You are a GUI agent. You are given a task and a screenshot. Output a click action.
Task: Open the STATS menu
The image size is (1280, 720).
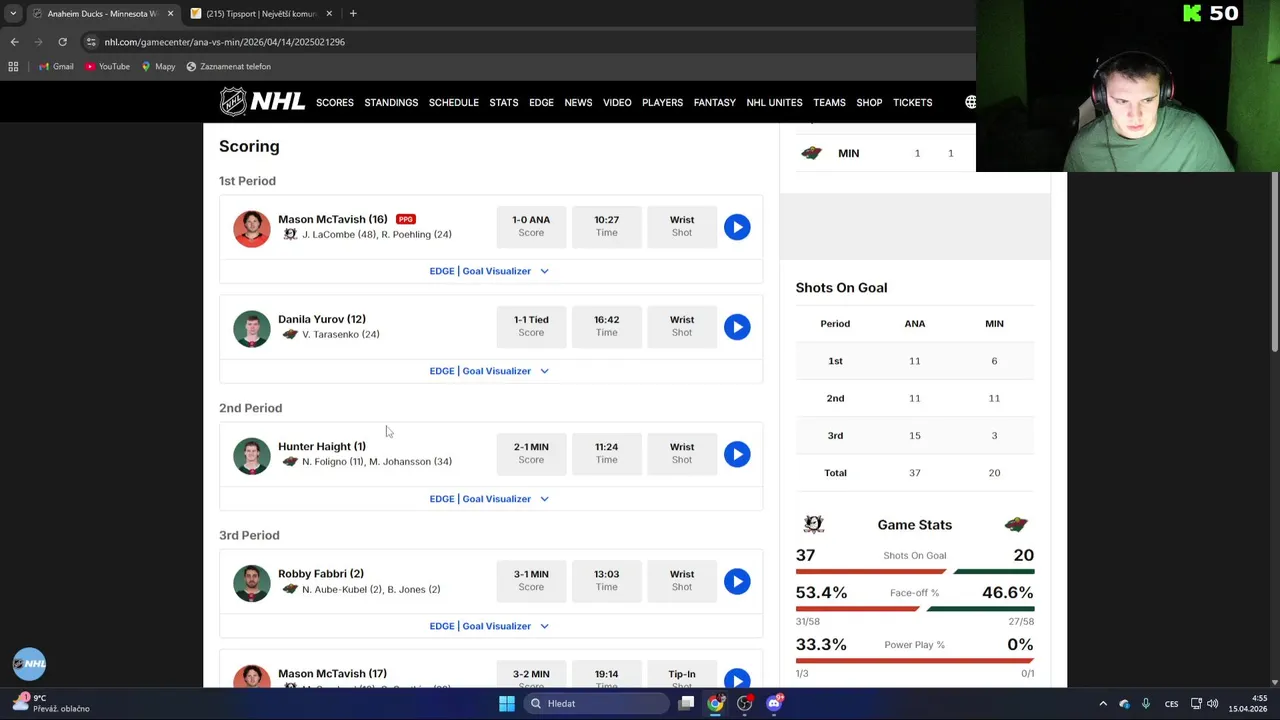click(x=504, y=102)
